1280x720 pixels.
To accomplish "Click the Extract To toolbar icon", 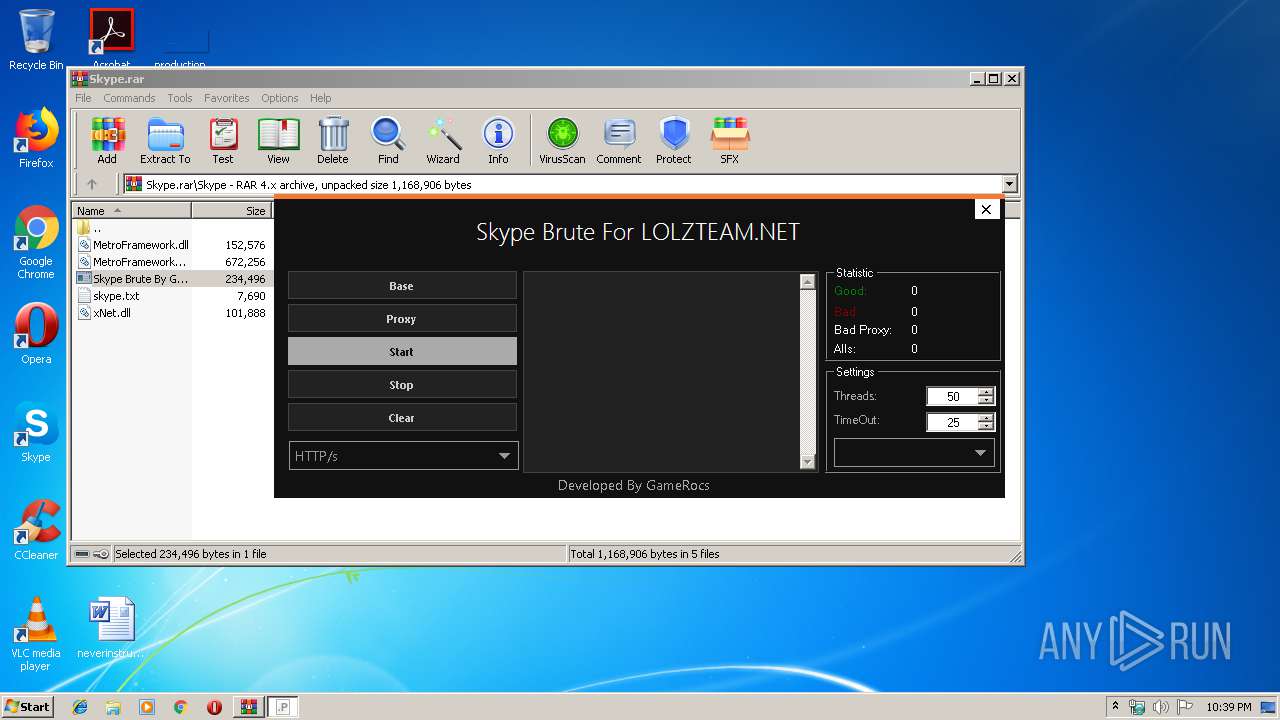I will 165,140.
